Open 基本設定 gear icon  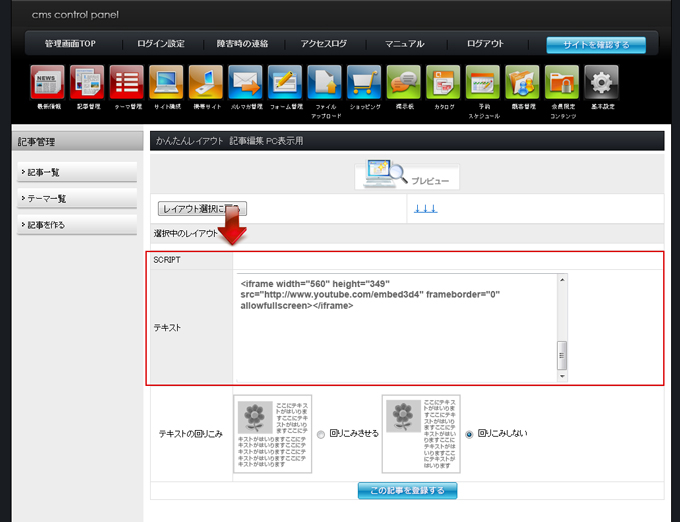coord(601,82)
